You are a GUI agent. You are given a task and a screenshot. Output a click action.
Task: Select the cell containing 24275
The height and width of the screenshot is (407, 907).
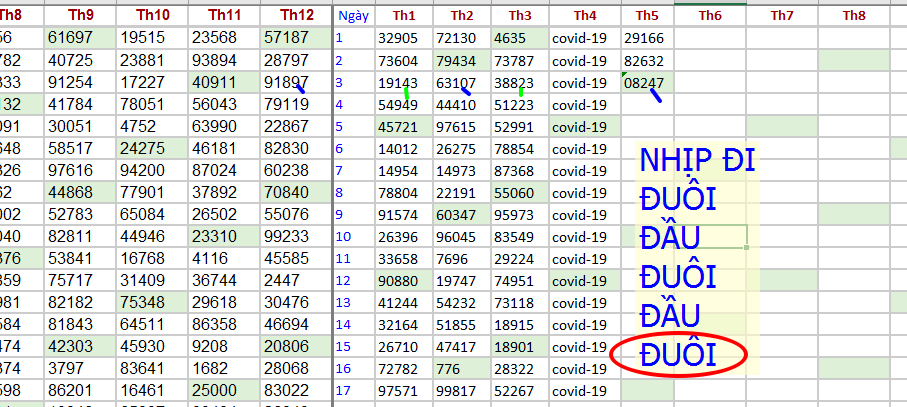pos(152,149)
